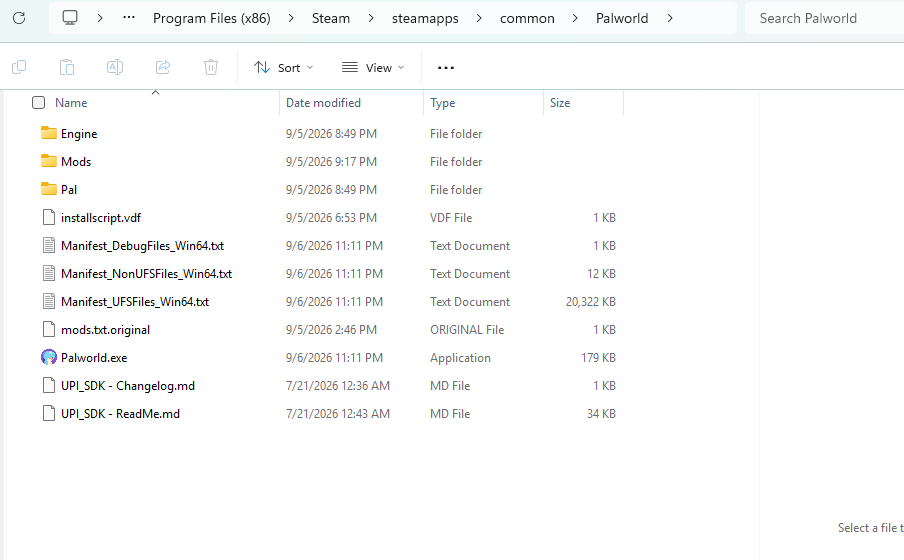Screen dimensions: 904x560
Task: Expand the chevron after This PC icon
Action: click(x=100, y=18)
